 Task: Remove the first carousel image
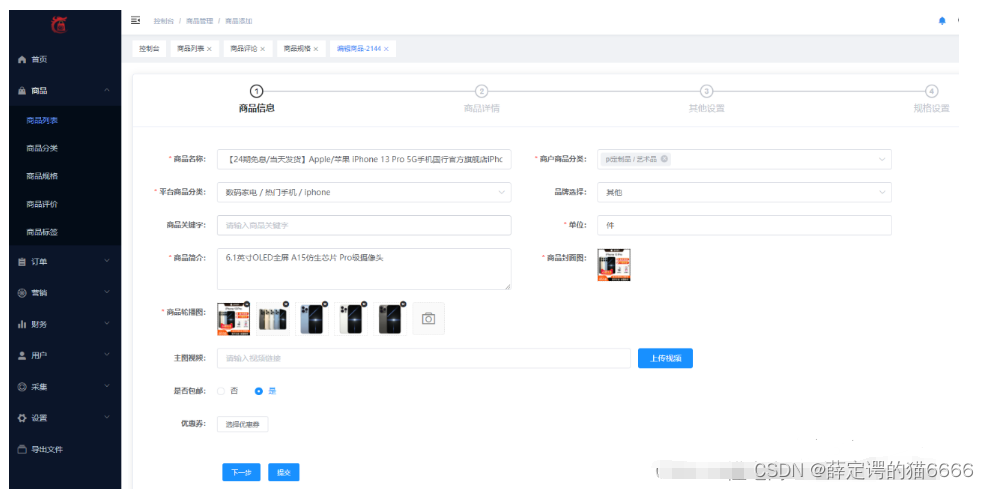pyautogui.click(x=247, y=304)
